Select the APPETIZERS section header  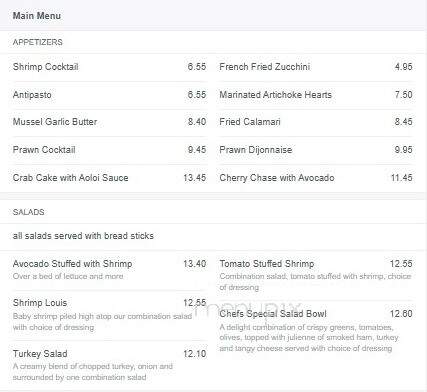tap(38, 42)
